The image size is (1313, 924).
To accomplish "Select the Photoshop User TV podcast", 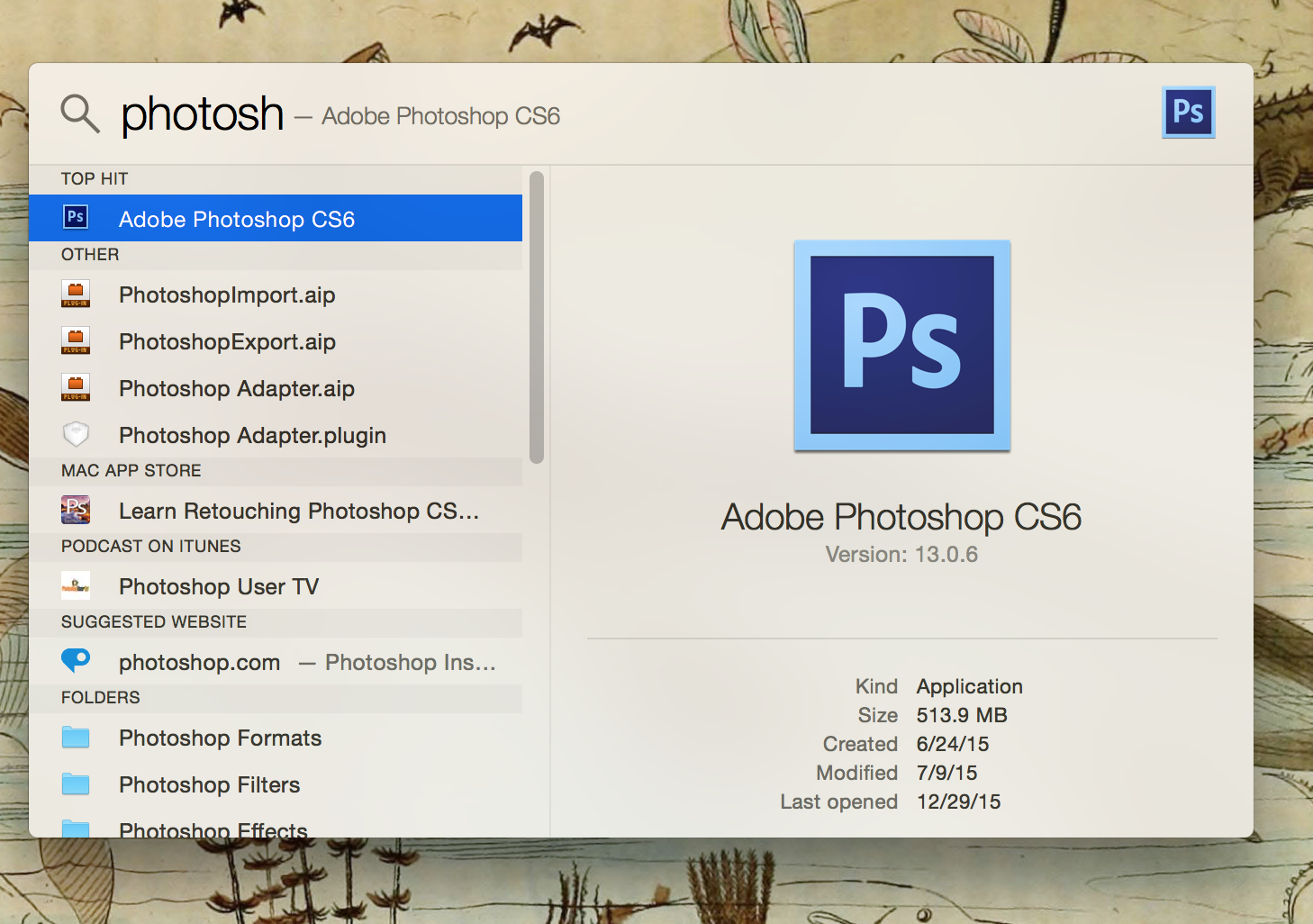I will 276,585.
